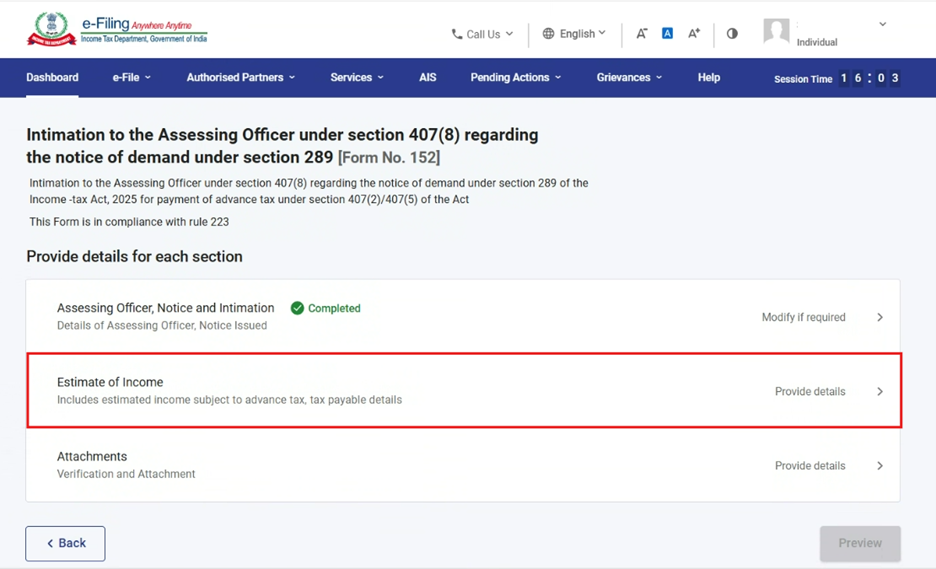Click the Back button
This screenshot has height=569, width=936.
(x=65, y=543)
